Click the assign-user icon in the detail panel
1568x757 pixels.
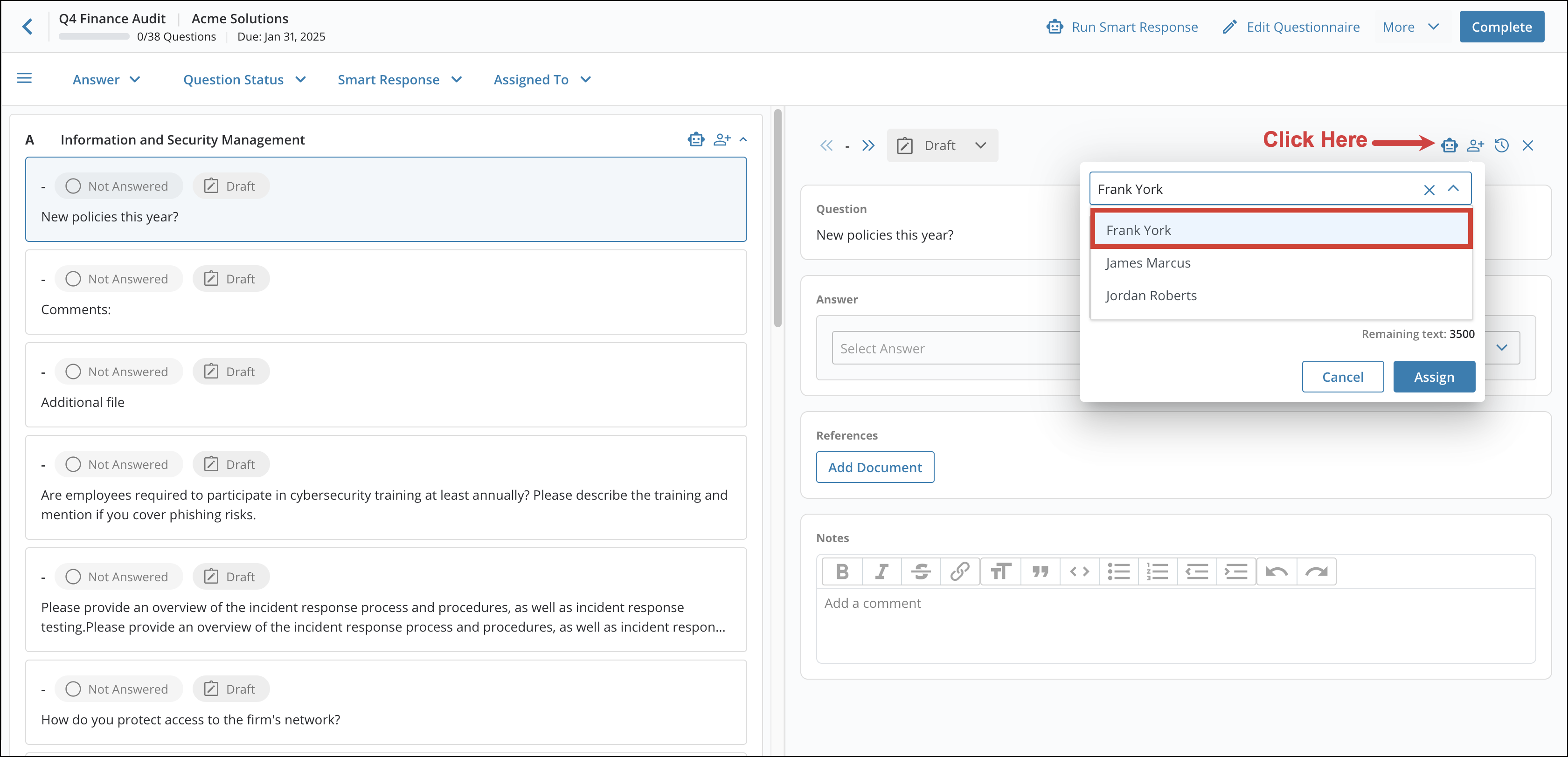pos(1476,145)
